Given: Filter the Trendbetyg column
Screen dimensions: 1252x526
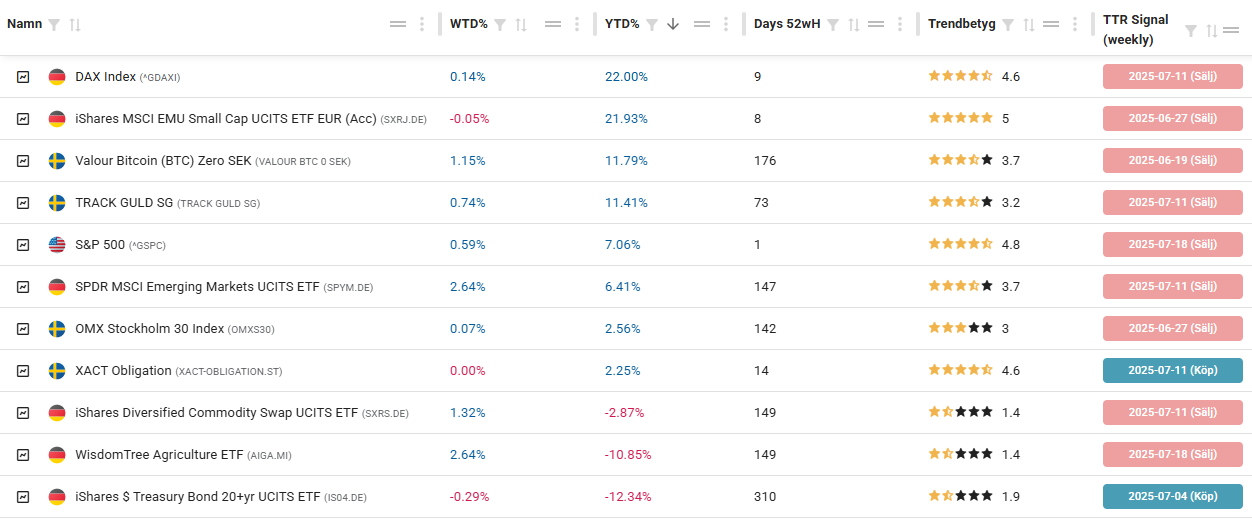Looking at the screenshot, I should pos(1008,24).
